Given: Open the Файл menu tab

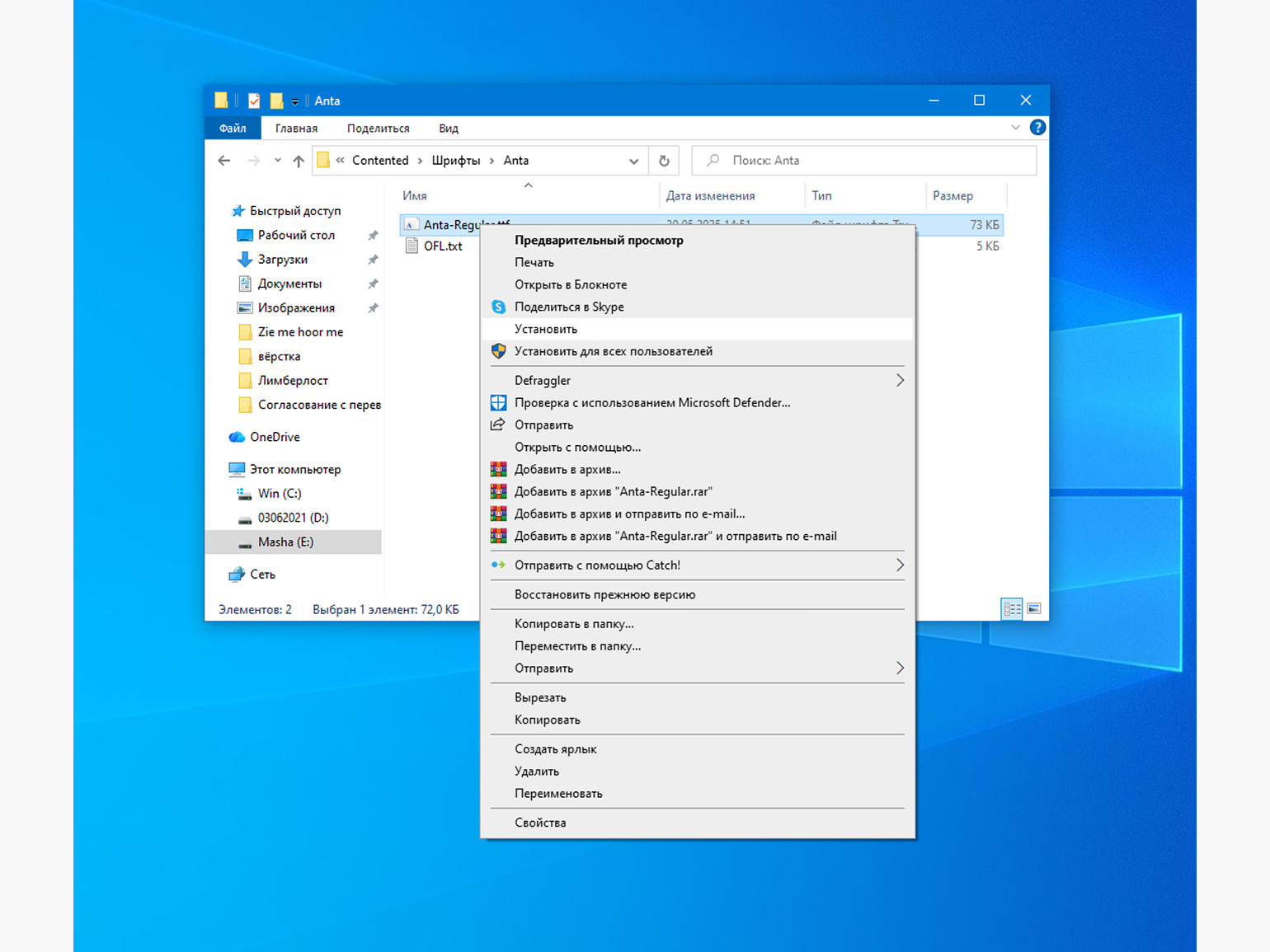Looking at the screenshot, I should click(x=233, y=129).
